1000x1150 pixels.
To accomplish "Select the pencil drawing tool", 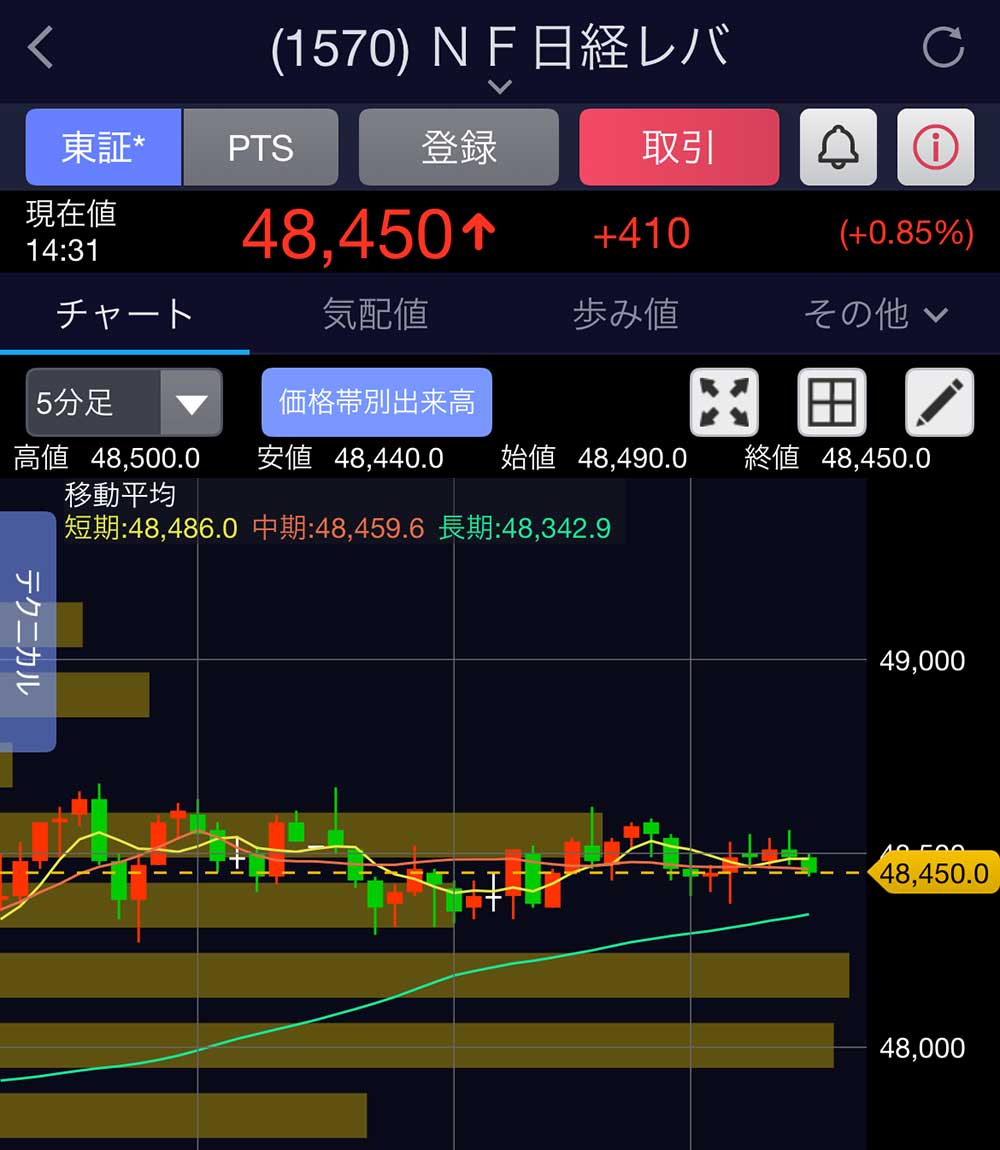I will pos(938,402).
